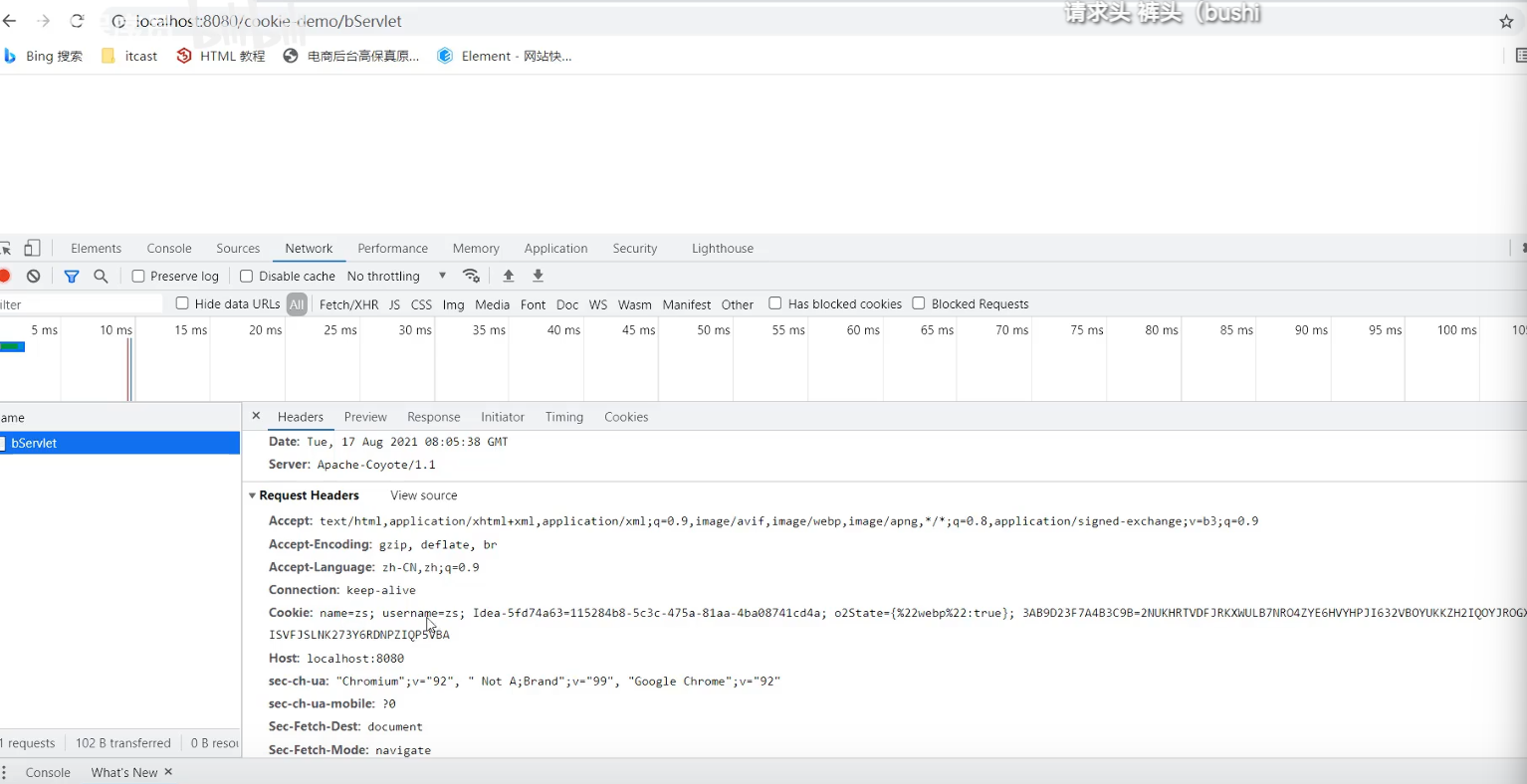
Task: Open the Timing details tab
Action: point(563,417)
